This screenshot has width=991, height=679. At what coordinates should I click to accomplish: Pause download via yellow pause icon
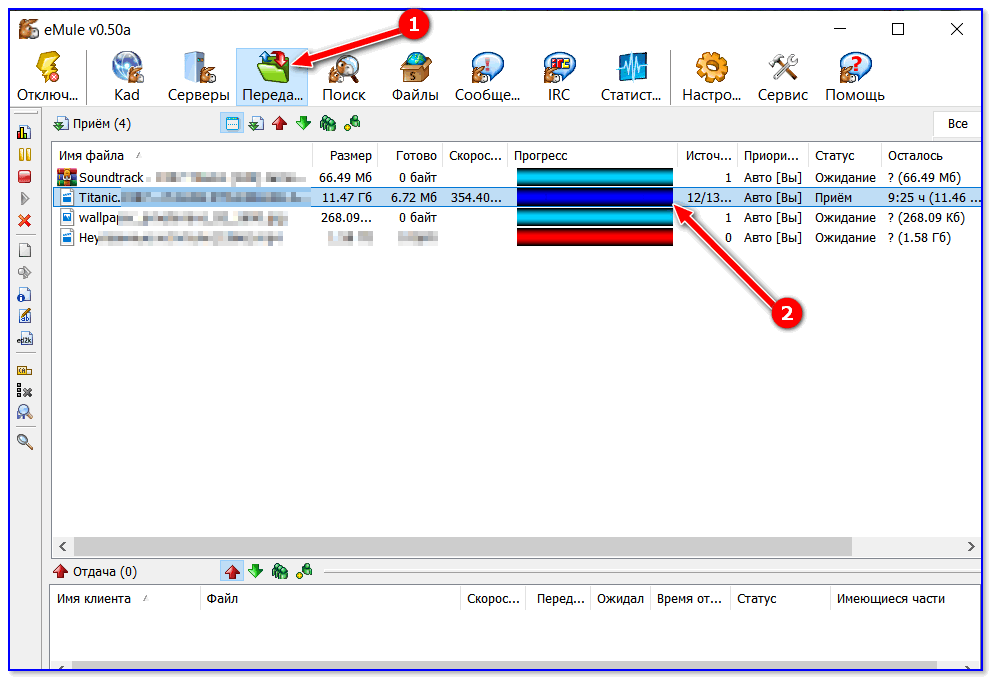[25, 154]
